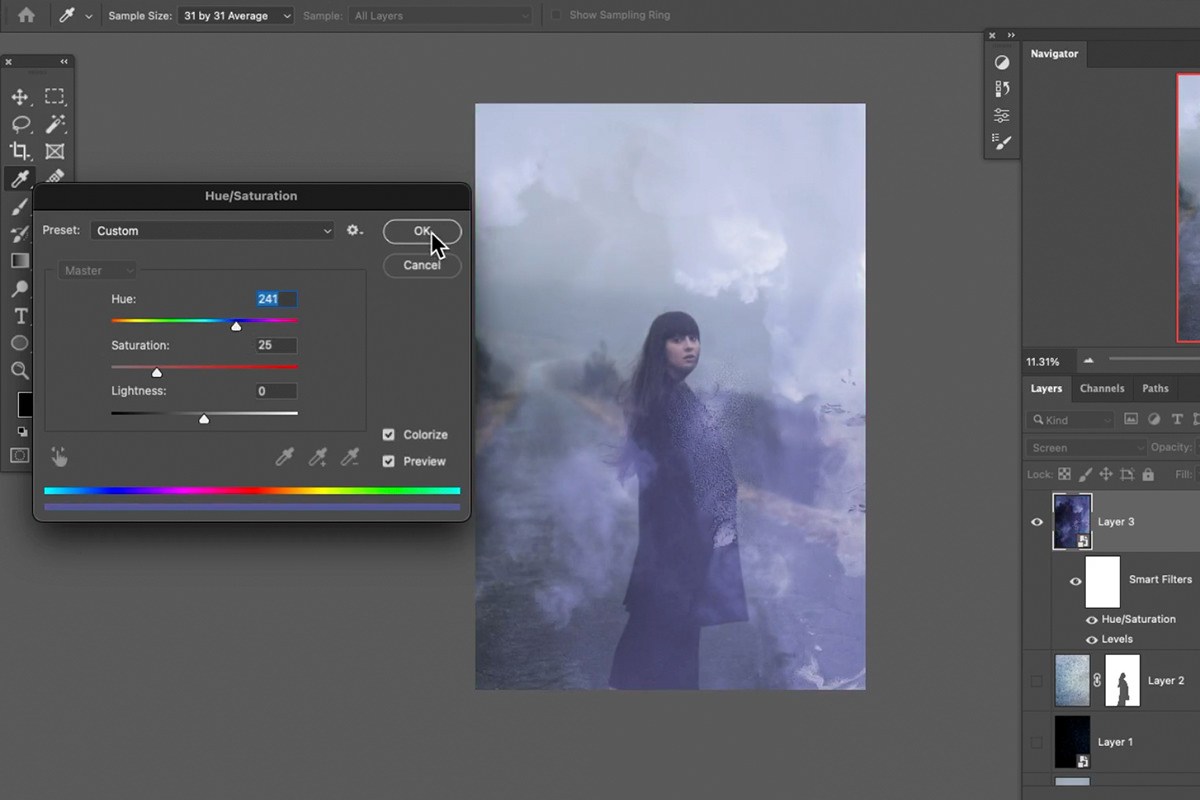Go to the Home screen
Screen dimensions: 1200x800
coord(26,16)
